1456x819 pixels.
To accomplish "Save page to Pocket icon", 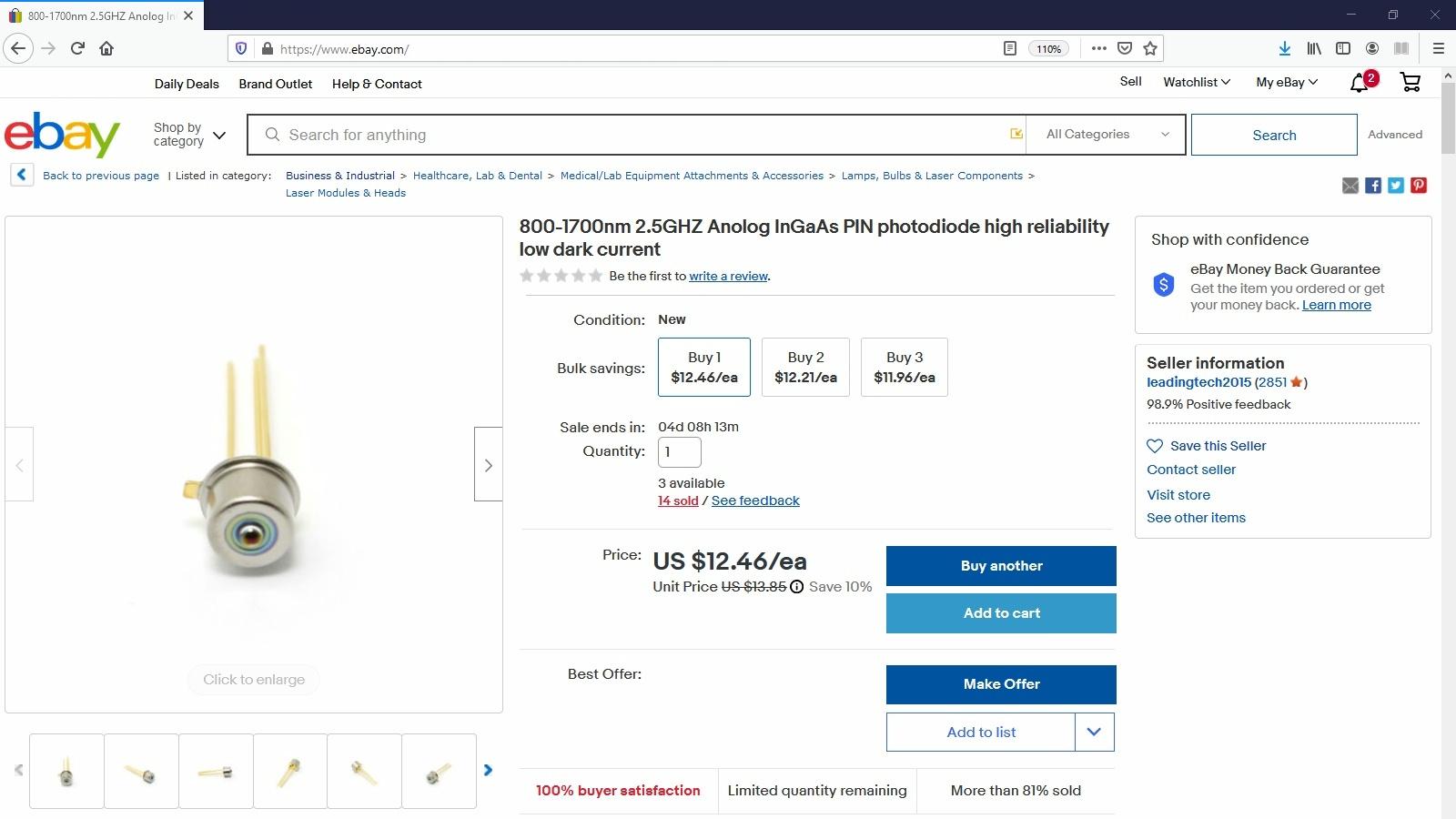I will [1125, 48].
